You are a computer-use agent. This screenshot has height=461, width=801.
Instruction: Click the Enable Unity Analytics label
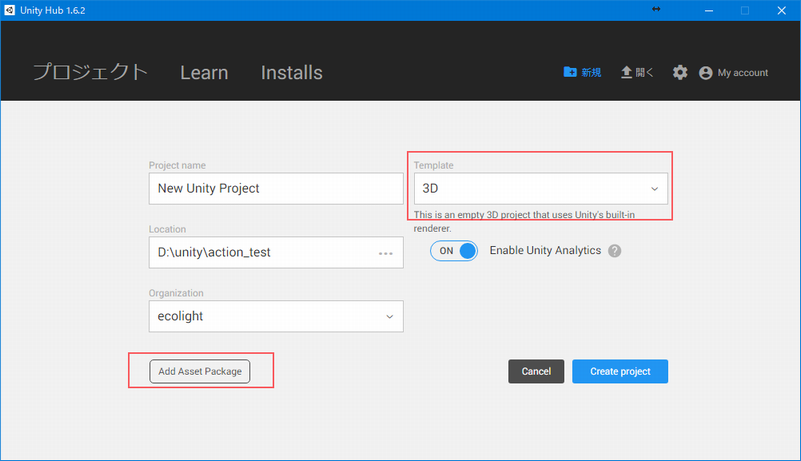[545, 250]
